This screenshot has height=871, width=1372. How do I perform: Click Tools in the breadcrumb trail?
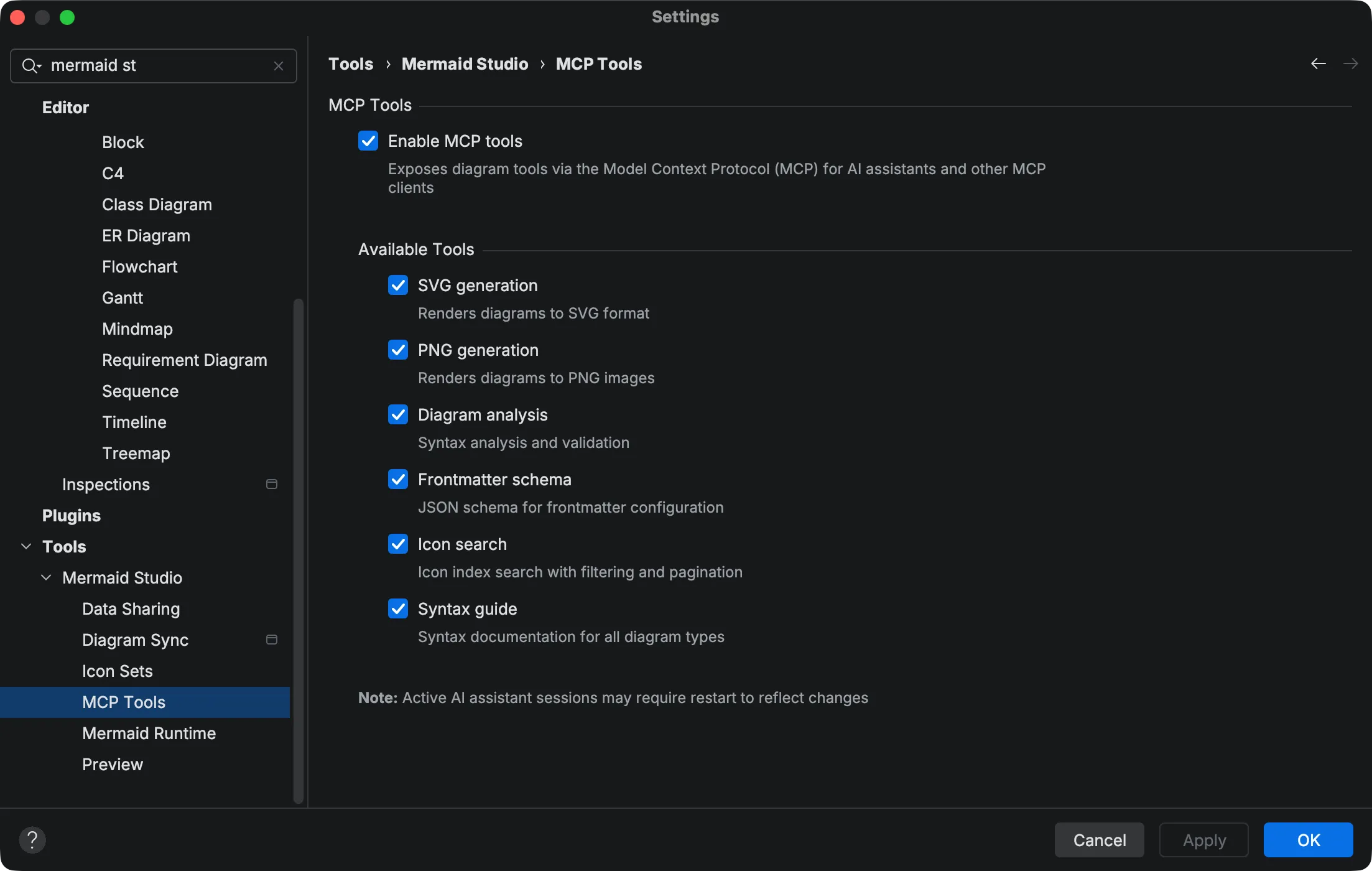coord(351,63)
